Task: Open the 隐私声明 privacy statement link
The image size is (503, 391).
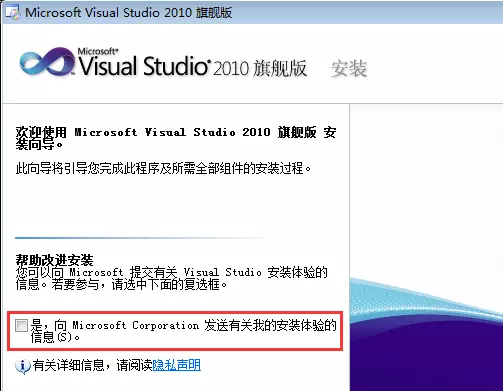Action: pos(176,365)
